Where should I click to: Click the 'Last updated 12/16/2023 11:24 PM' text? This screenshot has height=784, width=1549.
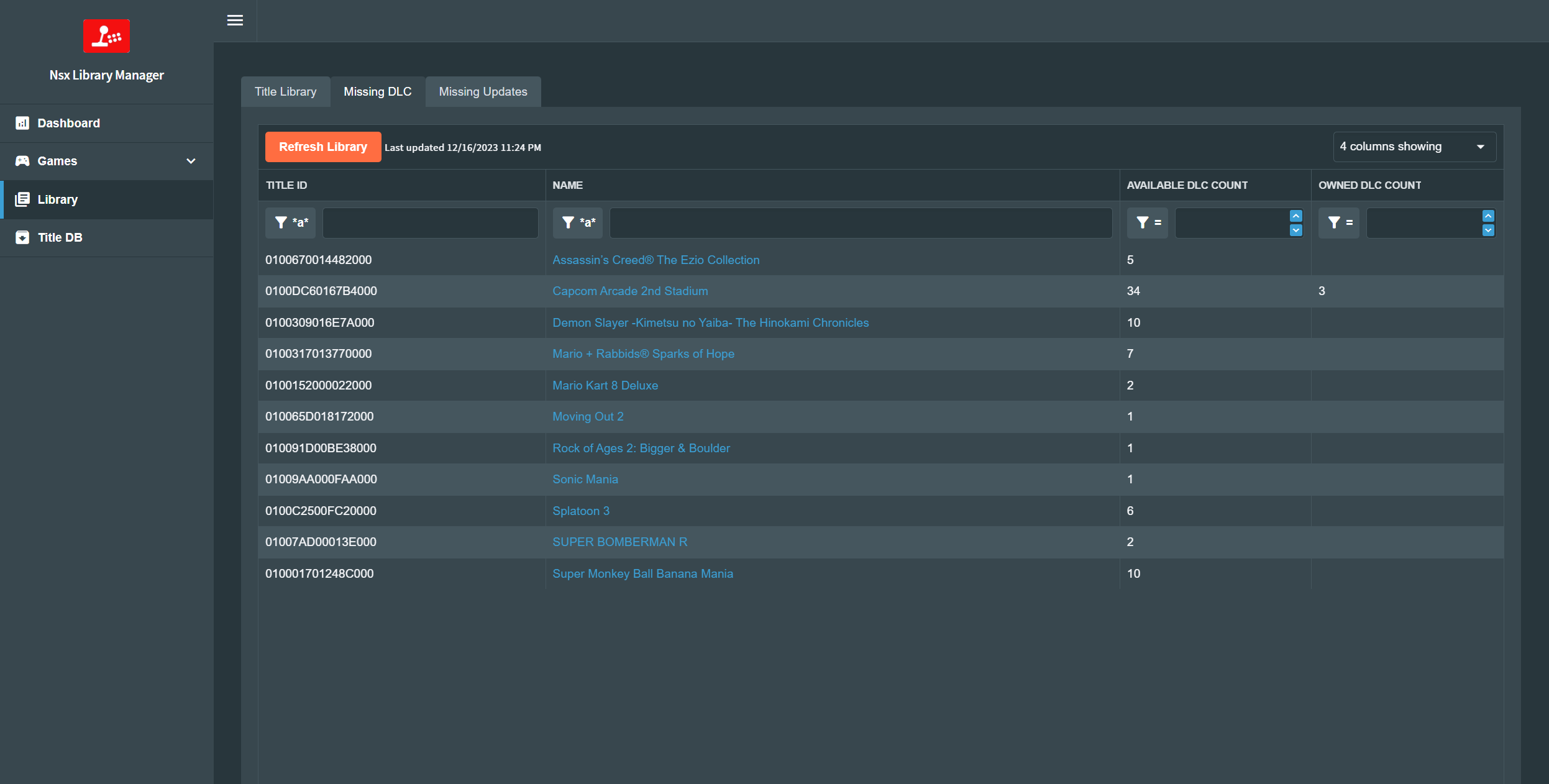(x=463, y=148)
